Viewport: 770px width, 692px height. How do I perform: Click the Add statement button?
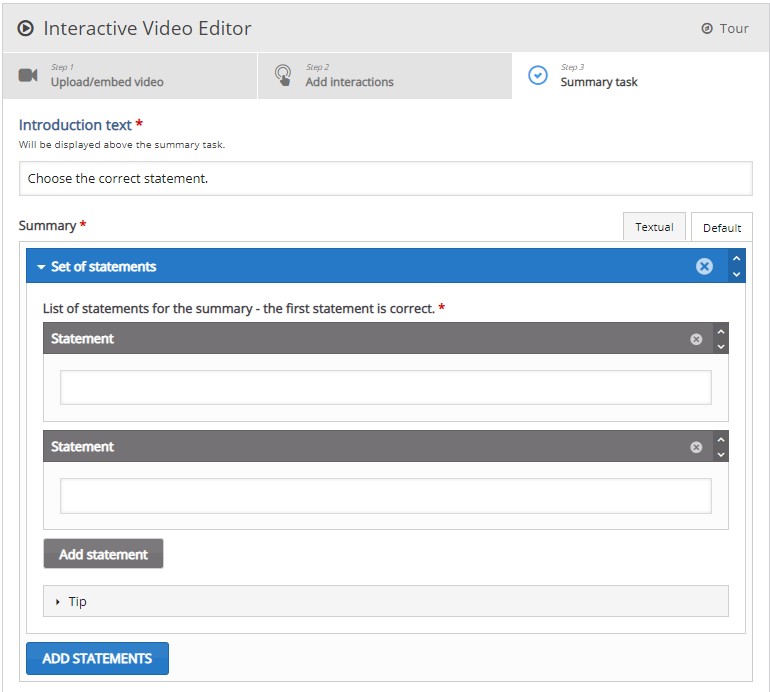point(103,554)
